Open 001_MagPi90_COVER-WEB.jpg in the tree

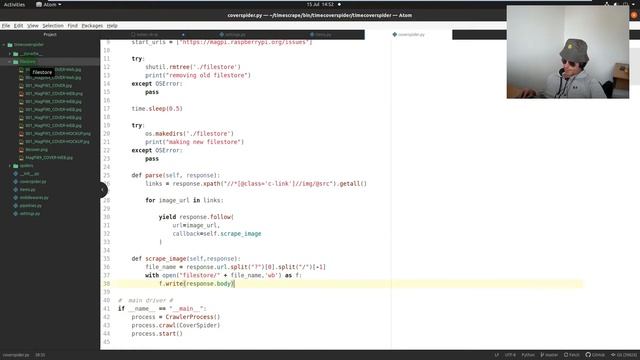[x=53, y=109]
